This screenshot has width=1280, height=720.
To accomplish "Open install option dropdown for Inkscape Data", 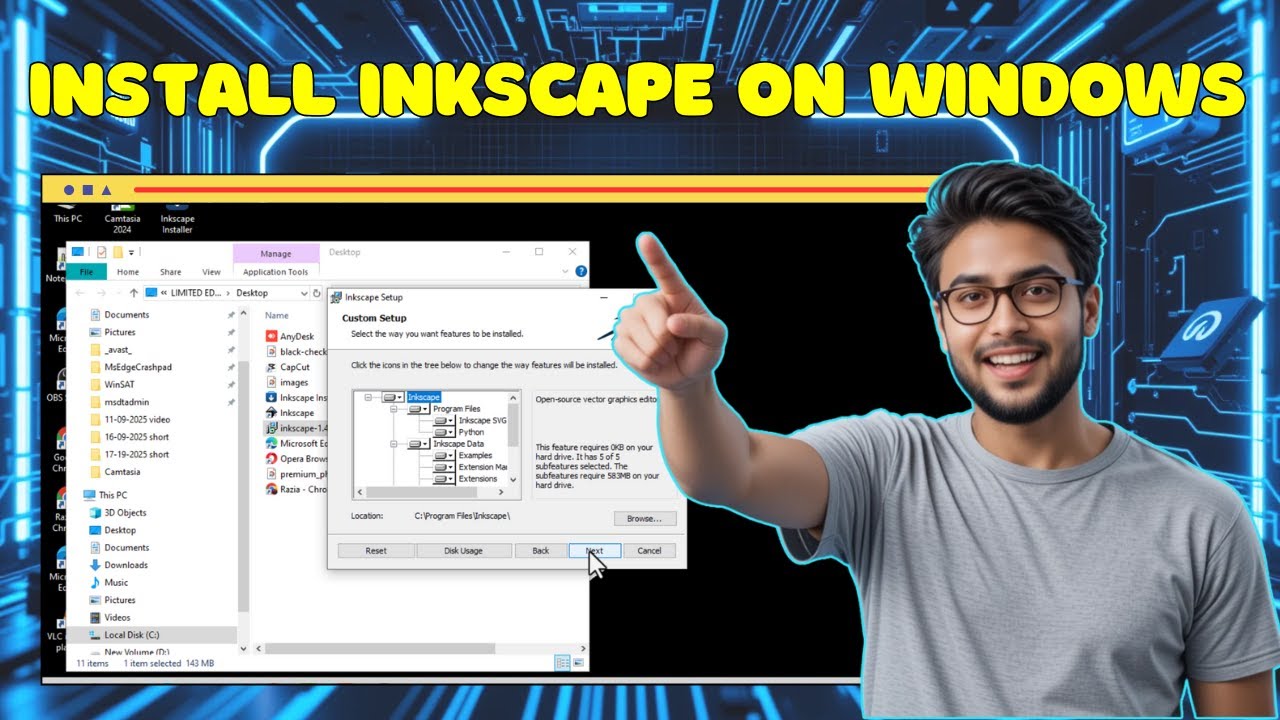I will point(418,443).
